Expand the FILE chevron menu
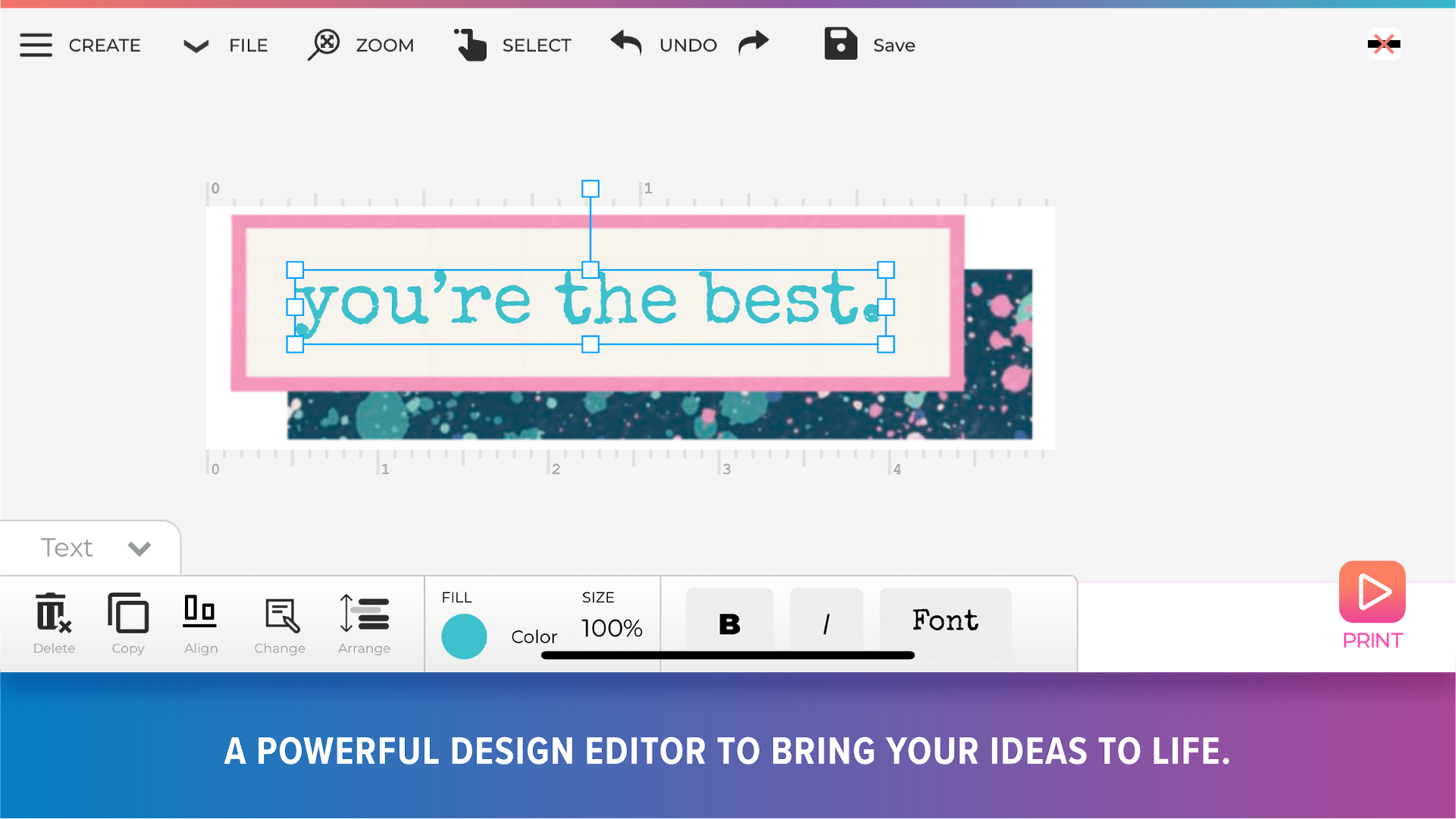This screenshot has height=819, width=1456. pyautogui.click(x=196, y=46)
